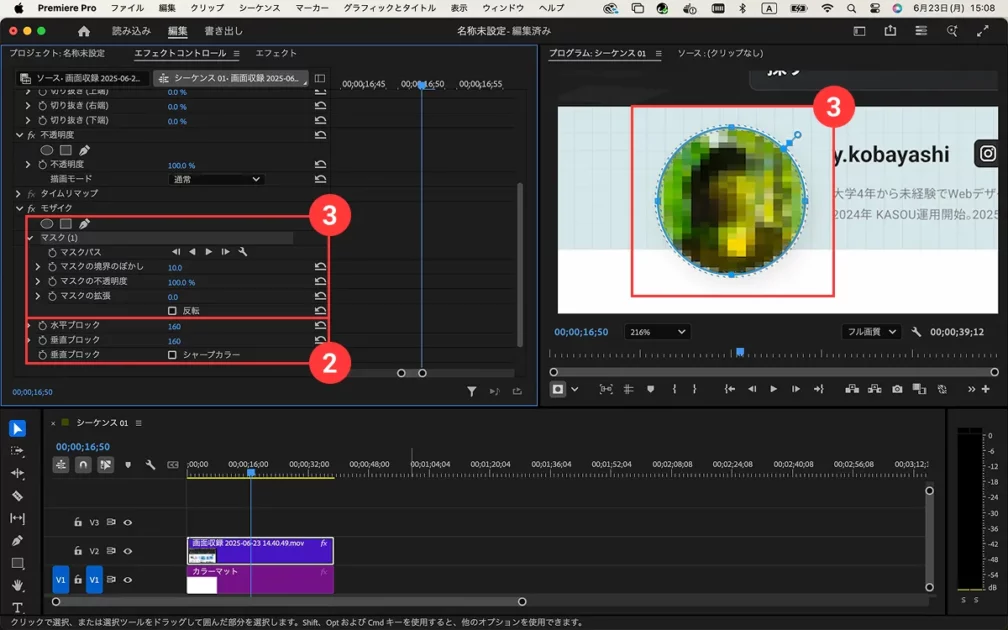Open the シーケンス menu
The height and width of the screenshot is (630, 1008).
pyautogui.click(x=259, y=8)
